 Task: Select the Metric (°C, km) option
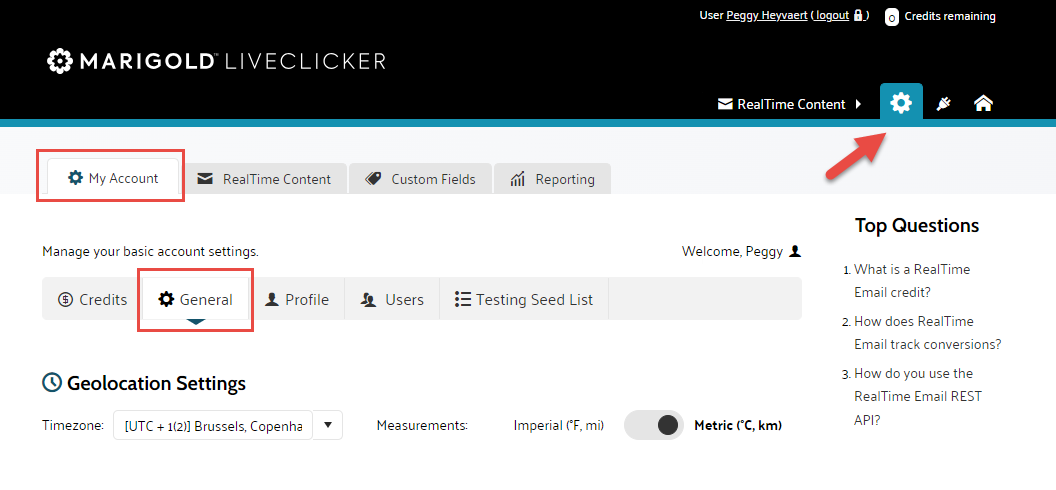(x=738, y=425)
